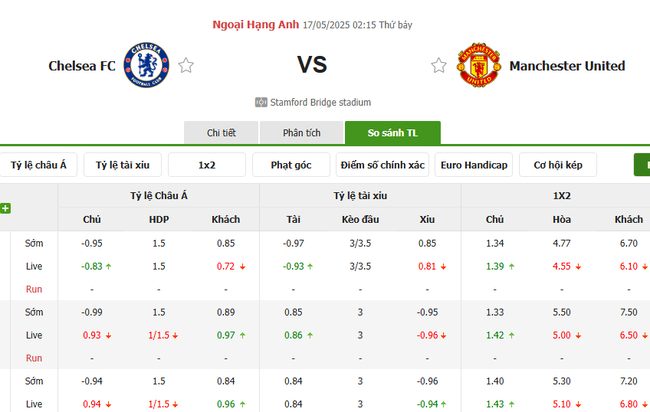Toggle the star beside Manchester United
The image size is (650, 412).
coord(438,66)
